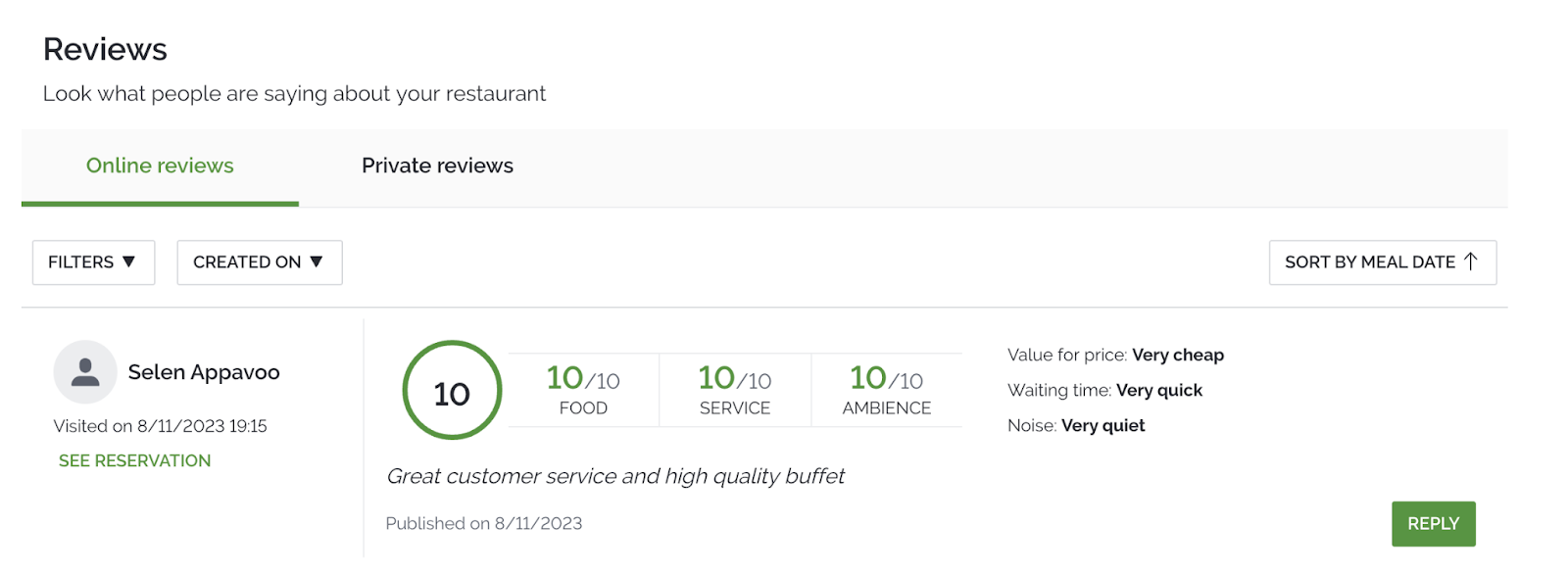Click the up arrow beside Sort by Meal Date

1470,262
